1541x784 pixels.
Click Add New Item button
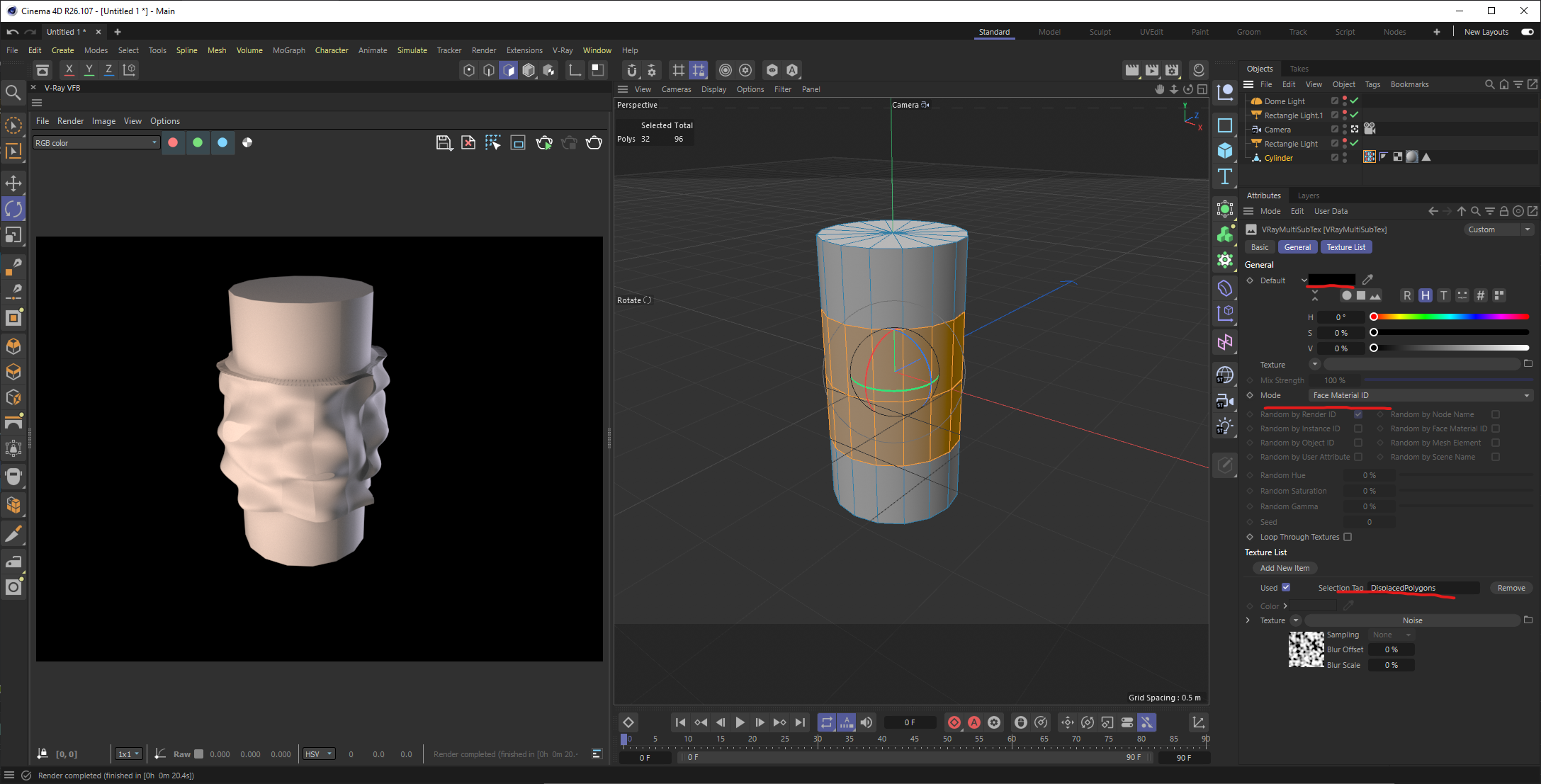(1285, 568)
